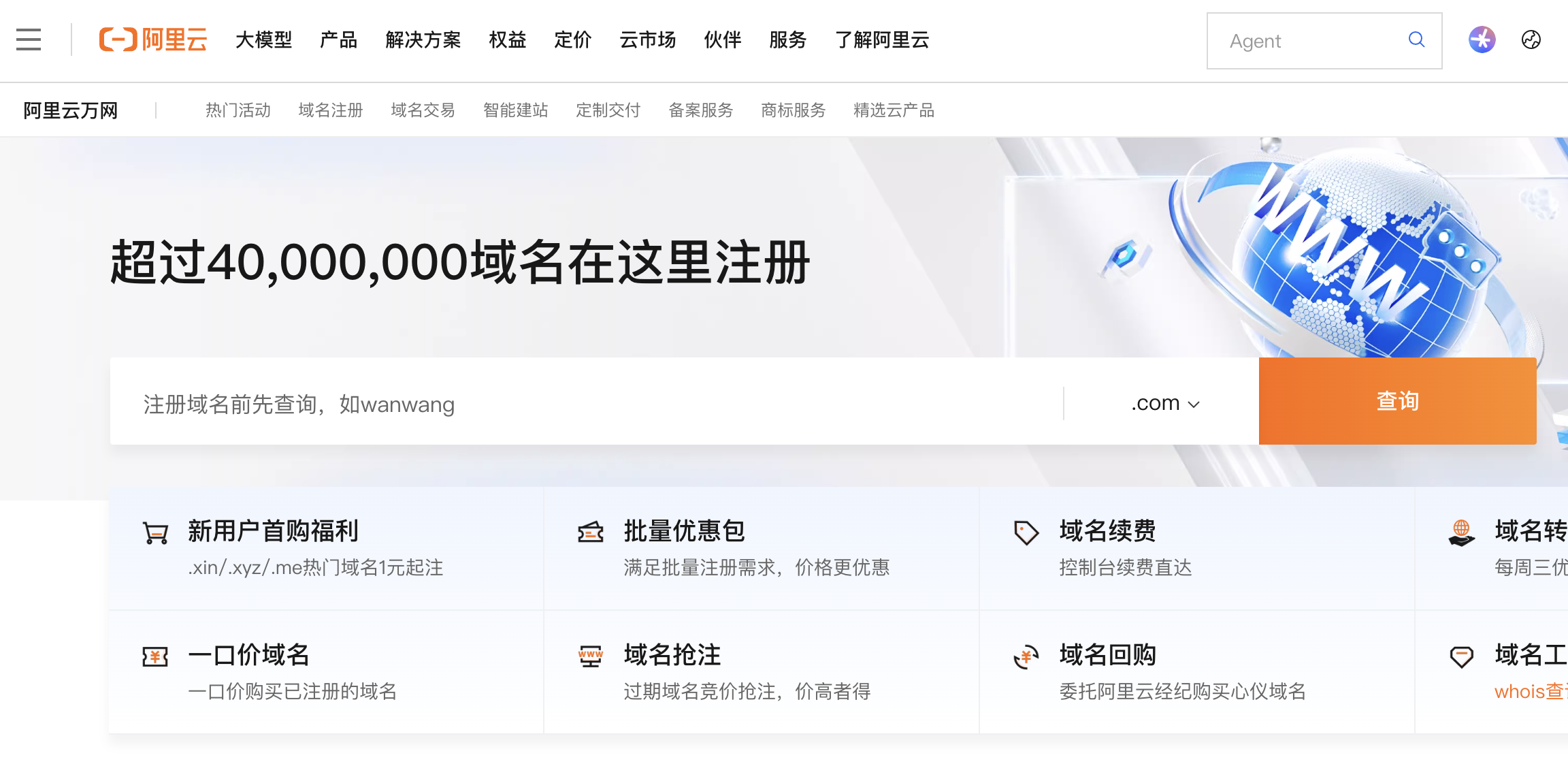Open the 备案服务 section
The width and height of the screenshot is (1568, 764).
[x=701, y=110]
